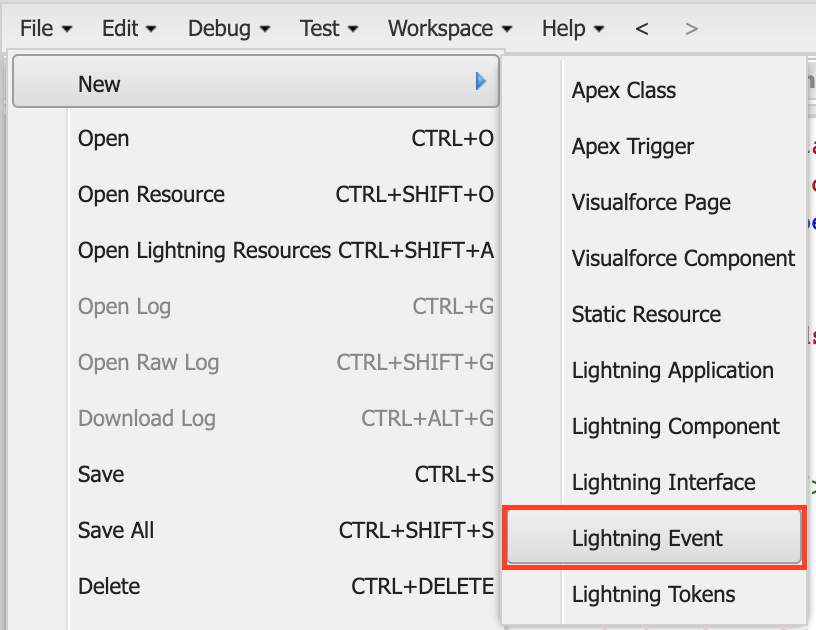The image size is (816, 630).
Task: Click the caret icon next to Workspace
Action: [x=505, y=29]
